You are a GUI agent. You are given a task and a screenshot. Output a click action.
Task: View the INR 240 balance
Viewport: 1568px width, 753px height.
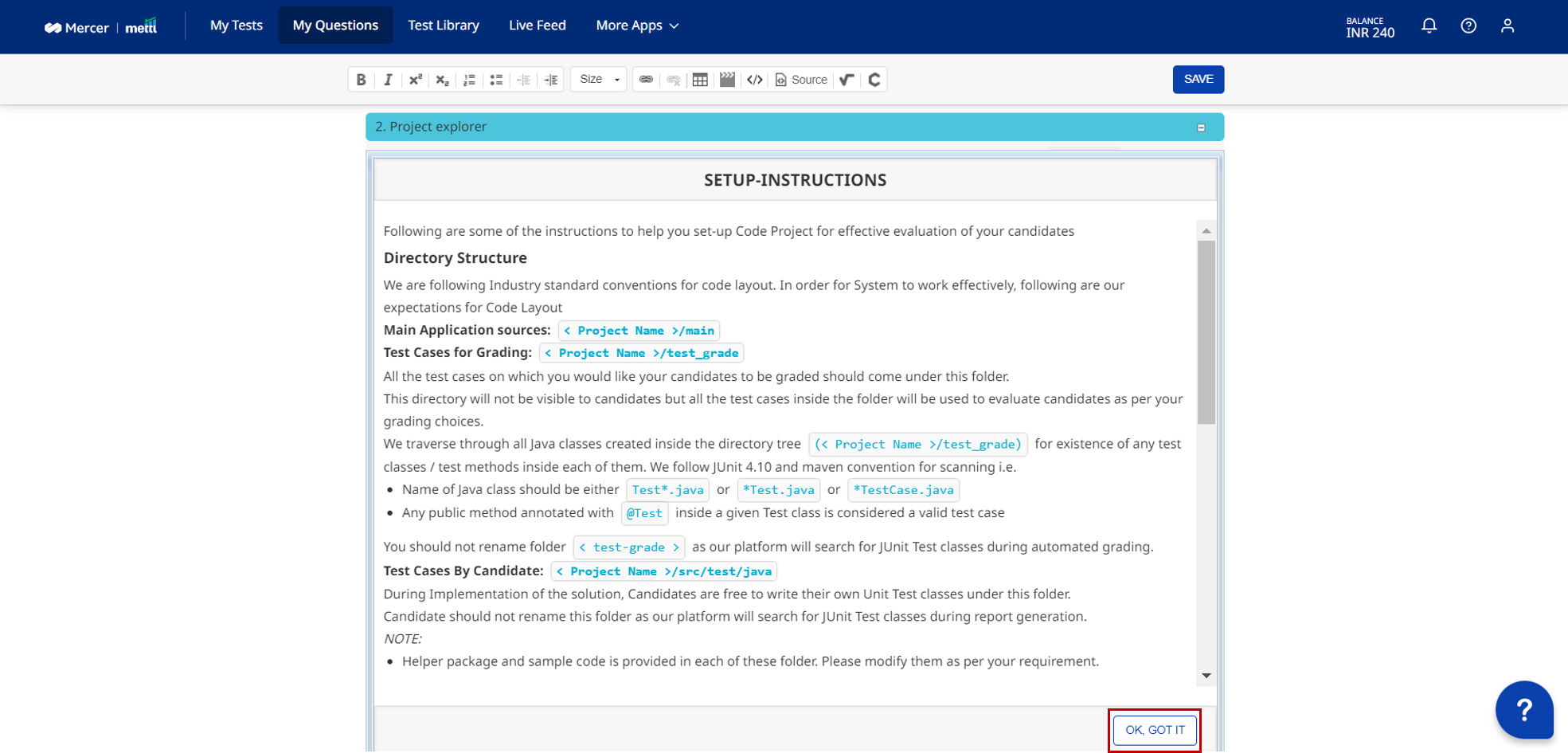1371,28
